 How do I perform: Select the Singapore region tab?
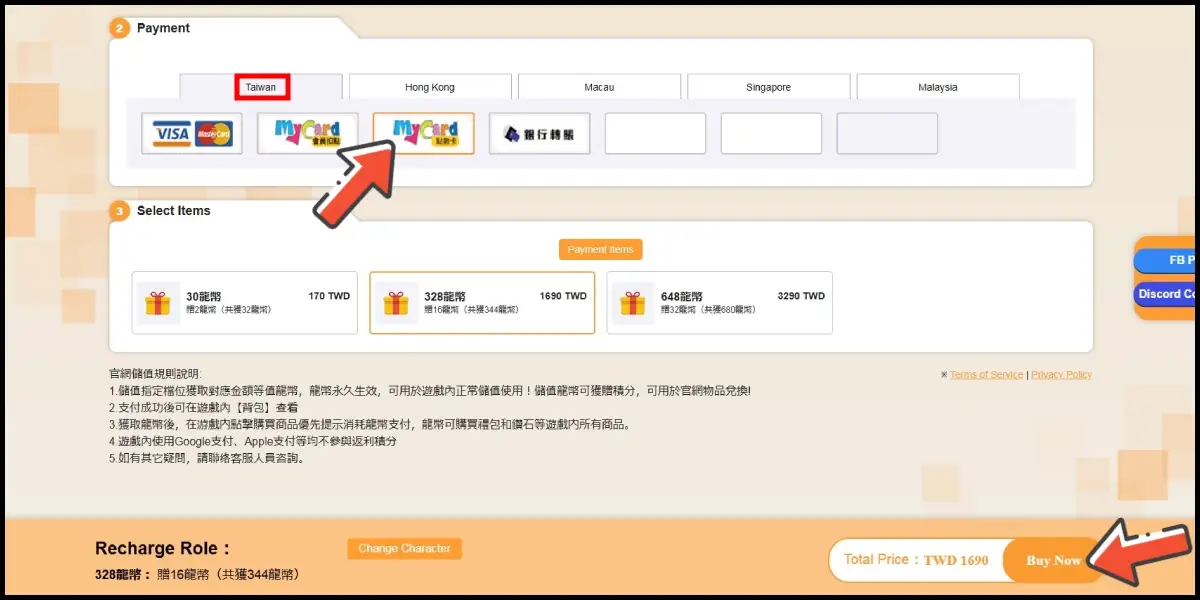[x=768, y=87]
